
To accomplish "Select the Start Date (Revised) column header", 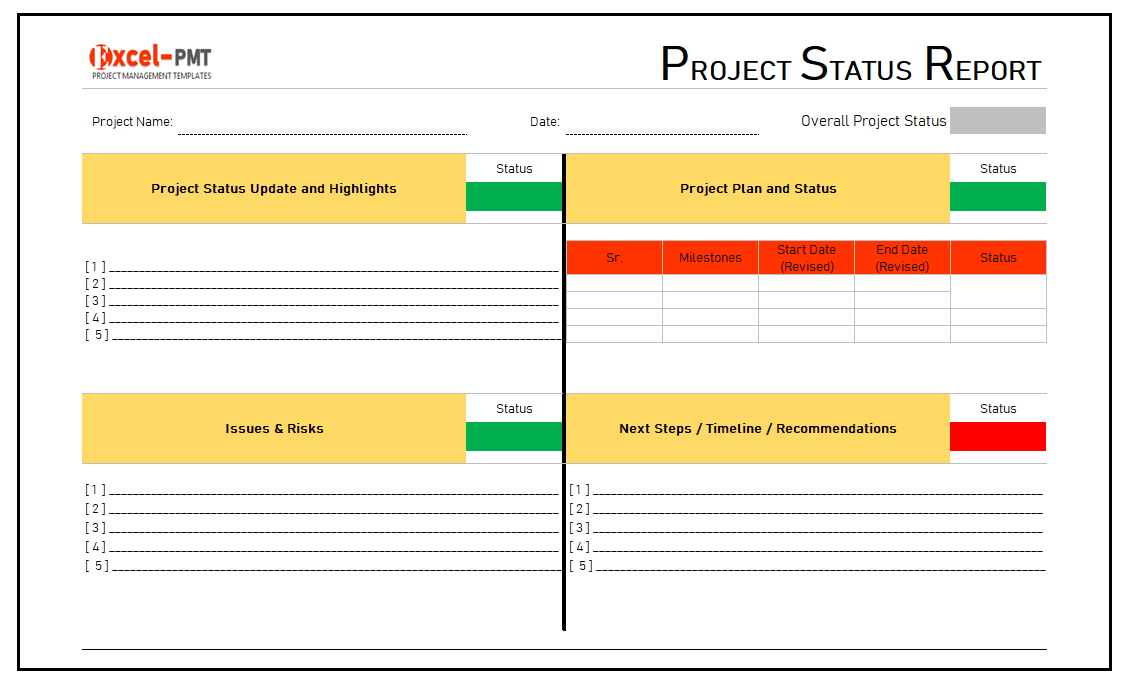I will click(x=806, y=258).
